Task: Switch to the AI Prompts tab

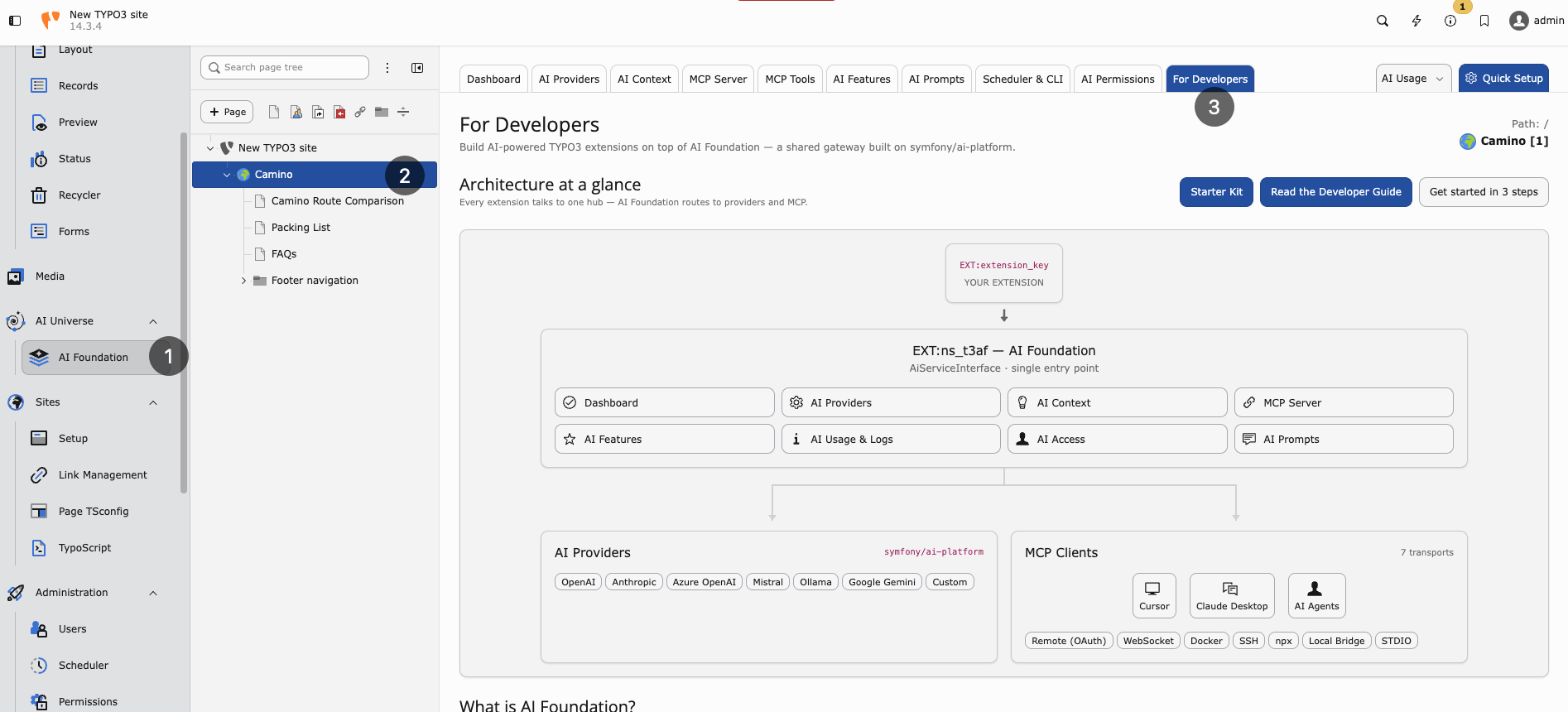Action: click(x=936, y=79)
